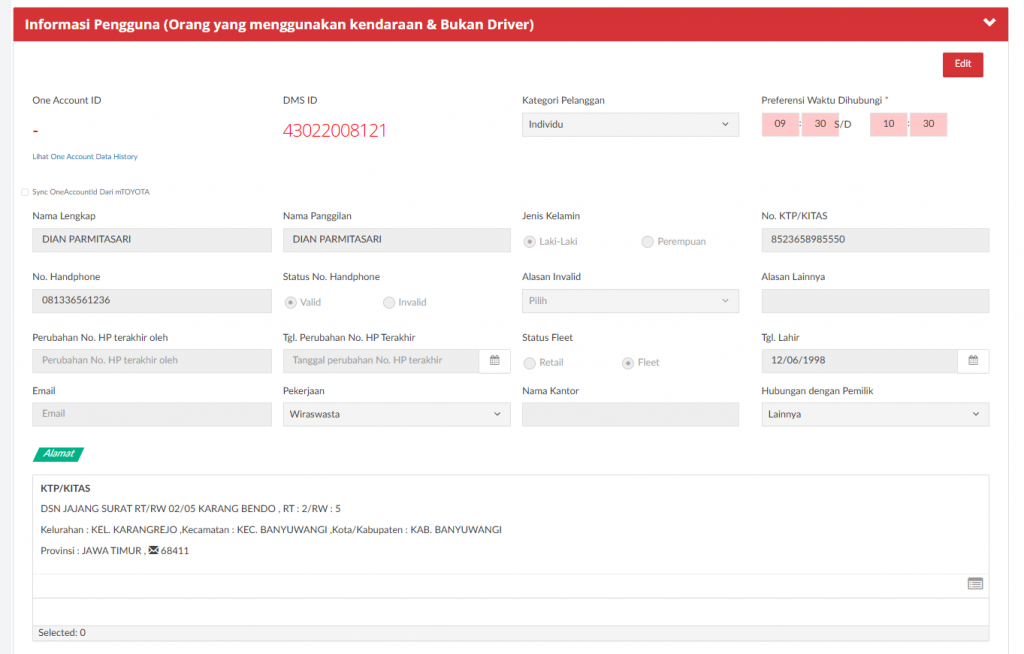Open calendar icon for Tgl. Perubahan No. HP

(494, 360)
